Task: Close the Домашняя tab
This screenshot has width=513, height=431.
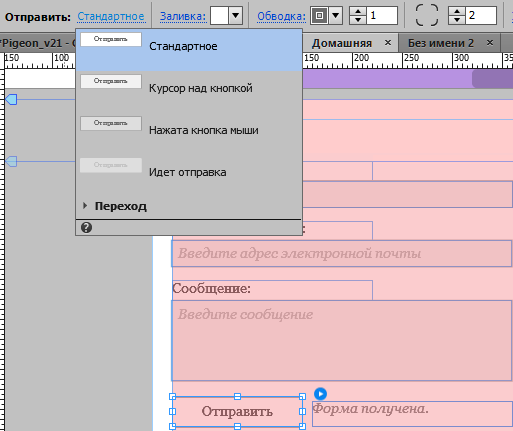Action: pos(388,43)
